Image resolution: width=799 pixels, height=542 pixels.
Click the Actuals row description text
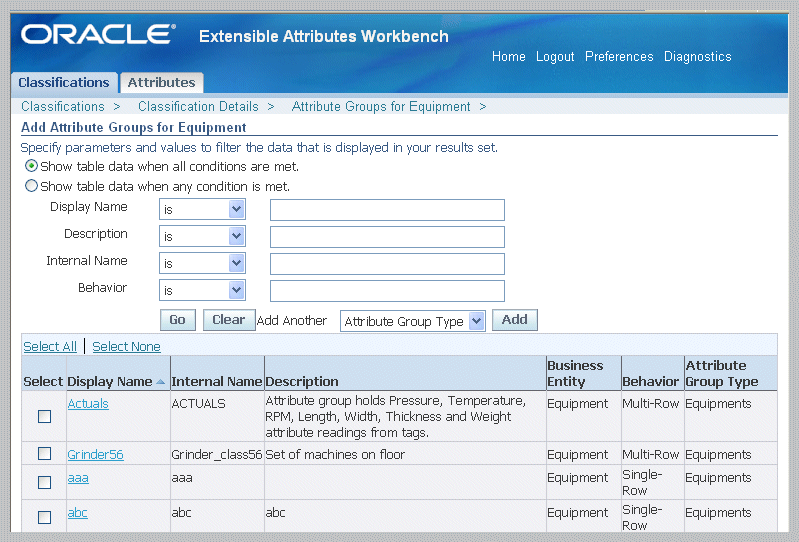coord(395,417)
